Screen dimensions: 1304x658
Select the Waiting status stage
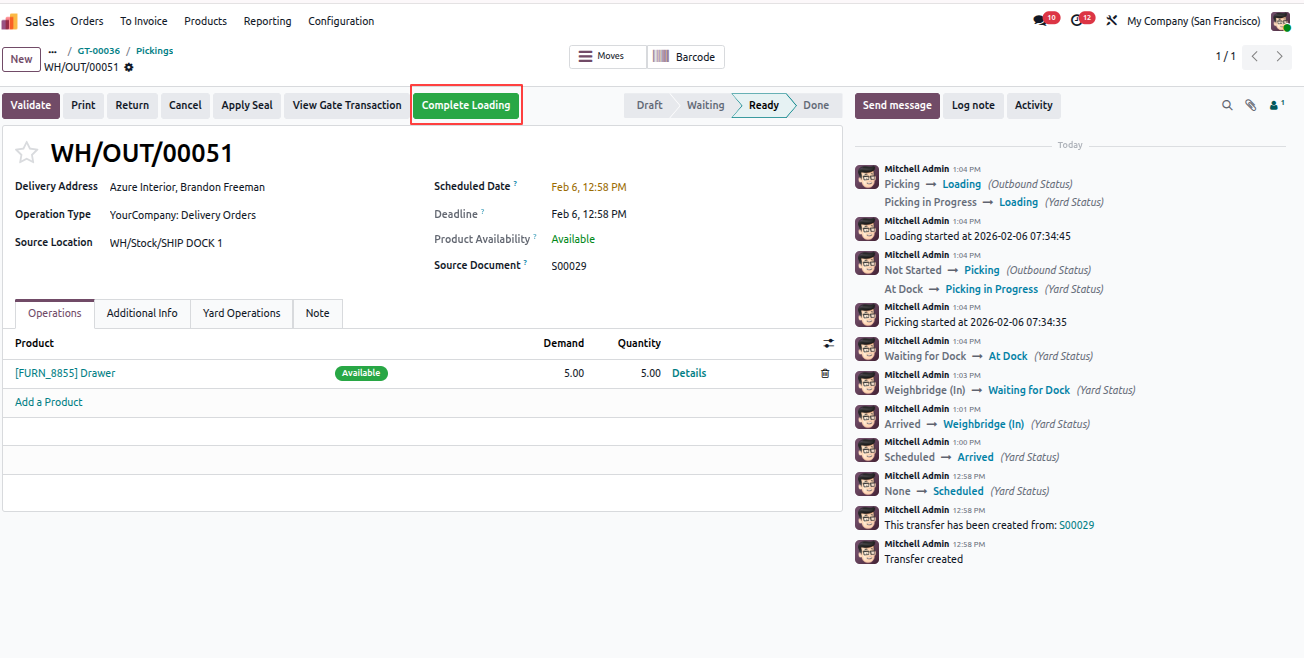tap(705, 105)
